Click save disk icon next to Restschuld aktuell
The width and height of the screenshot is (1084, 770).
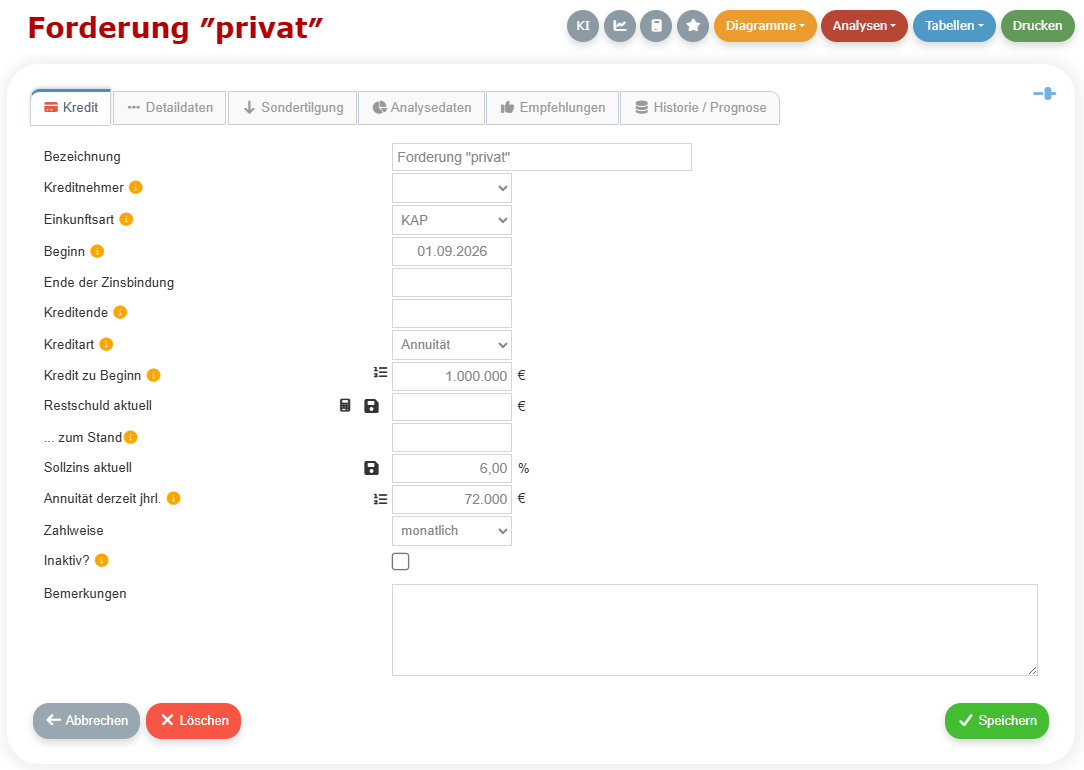tap(371, 406)
